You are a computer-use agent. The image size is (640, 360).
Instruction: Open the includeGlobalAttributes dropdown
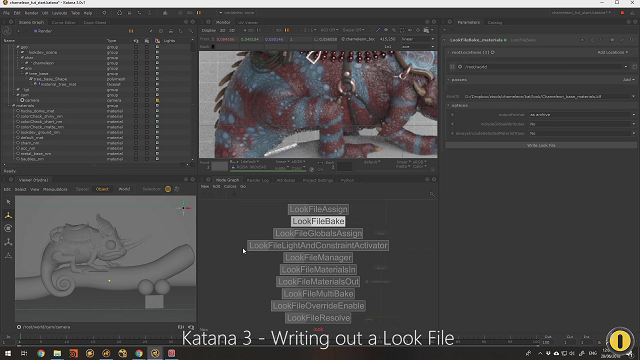582,124
